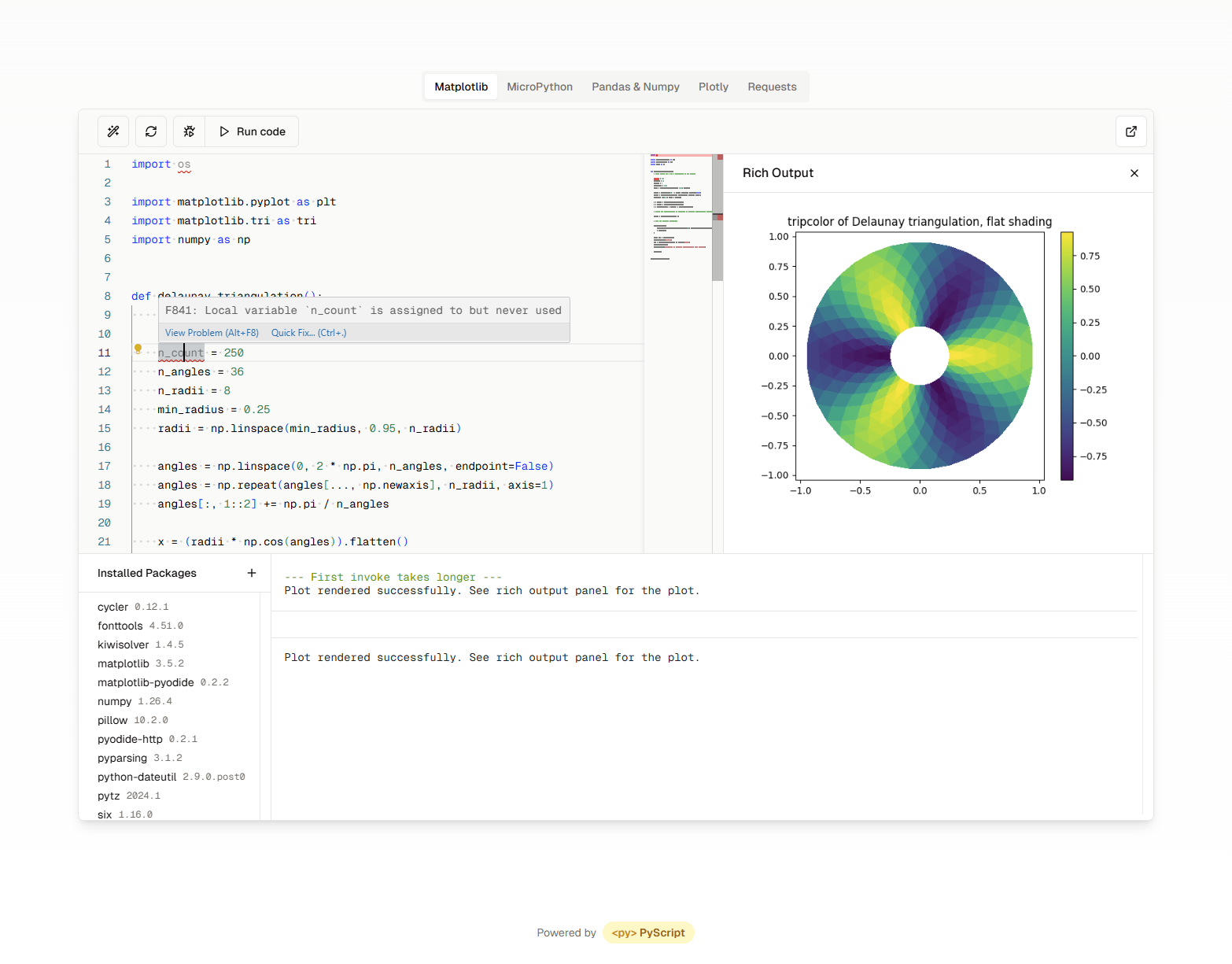Viewport: 1232px width, 964px height.
Task: Select the Matplotlib tab
Action: click(461, 87)
